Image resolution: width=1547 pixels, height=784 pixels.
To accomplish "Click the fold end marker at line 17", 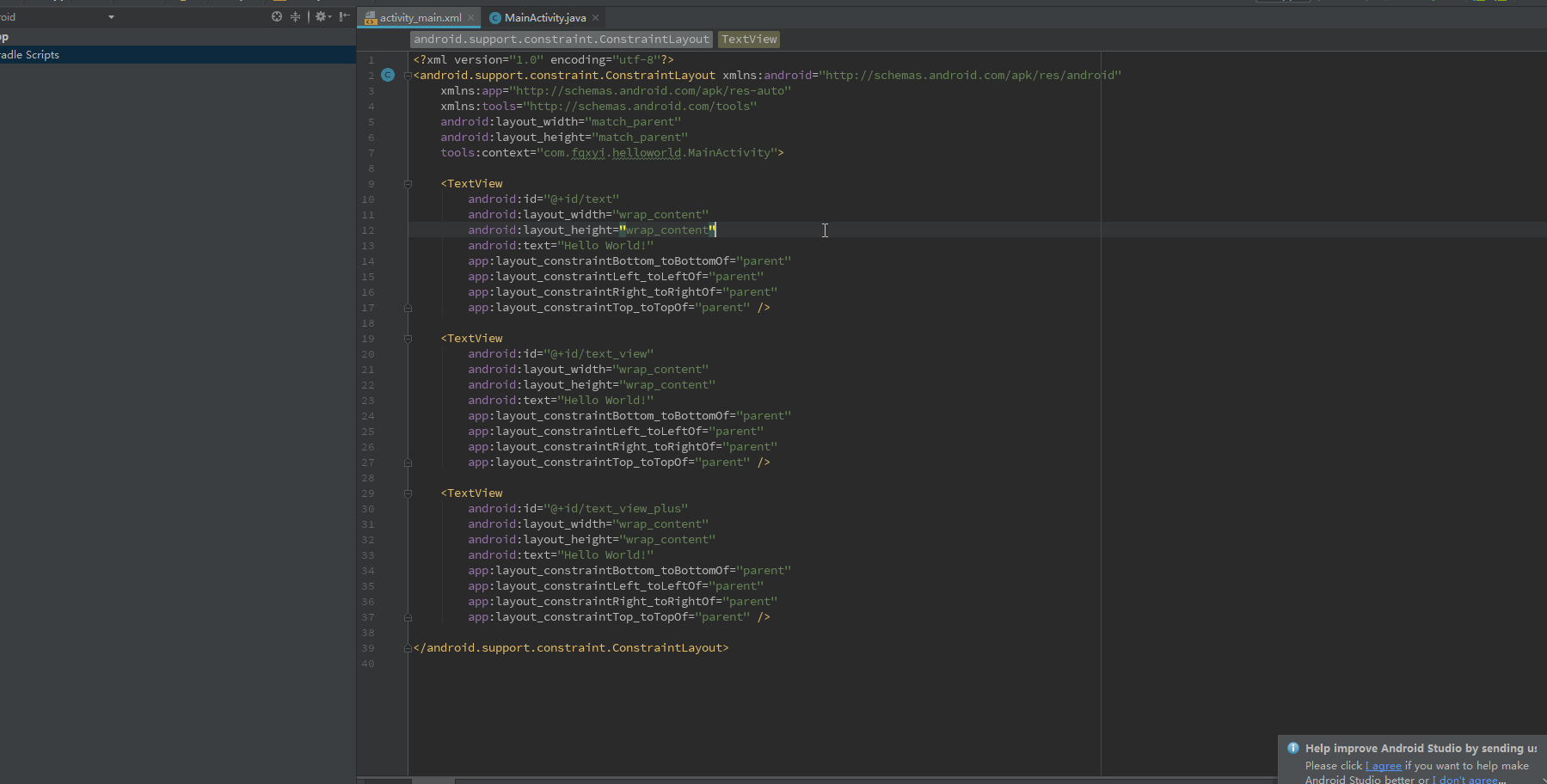I will (x=408, y=307).
